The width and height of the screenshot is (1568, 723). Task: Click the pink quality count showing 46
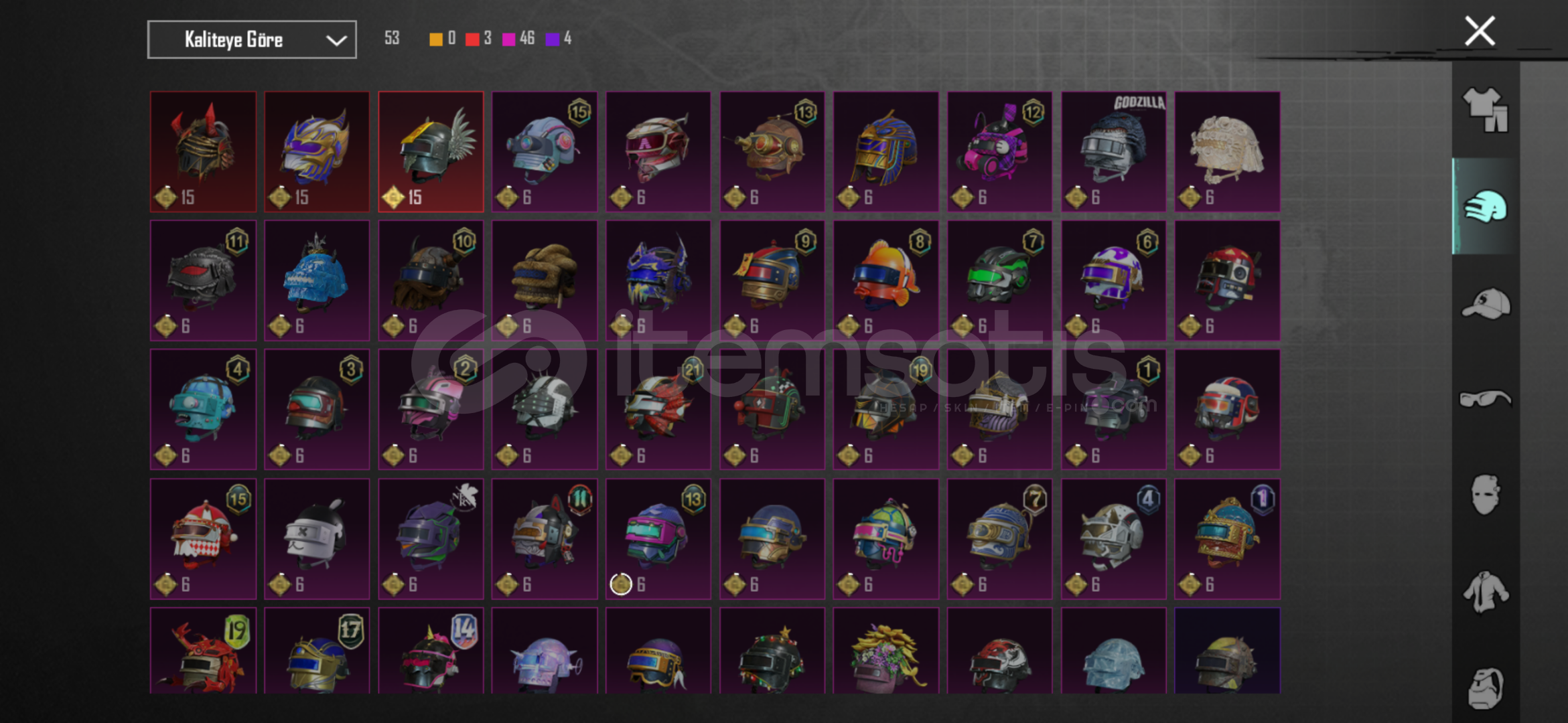pos(518,38)
